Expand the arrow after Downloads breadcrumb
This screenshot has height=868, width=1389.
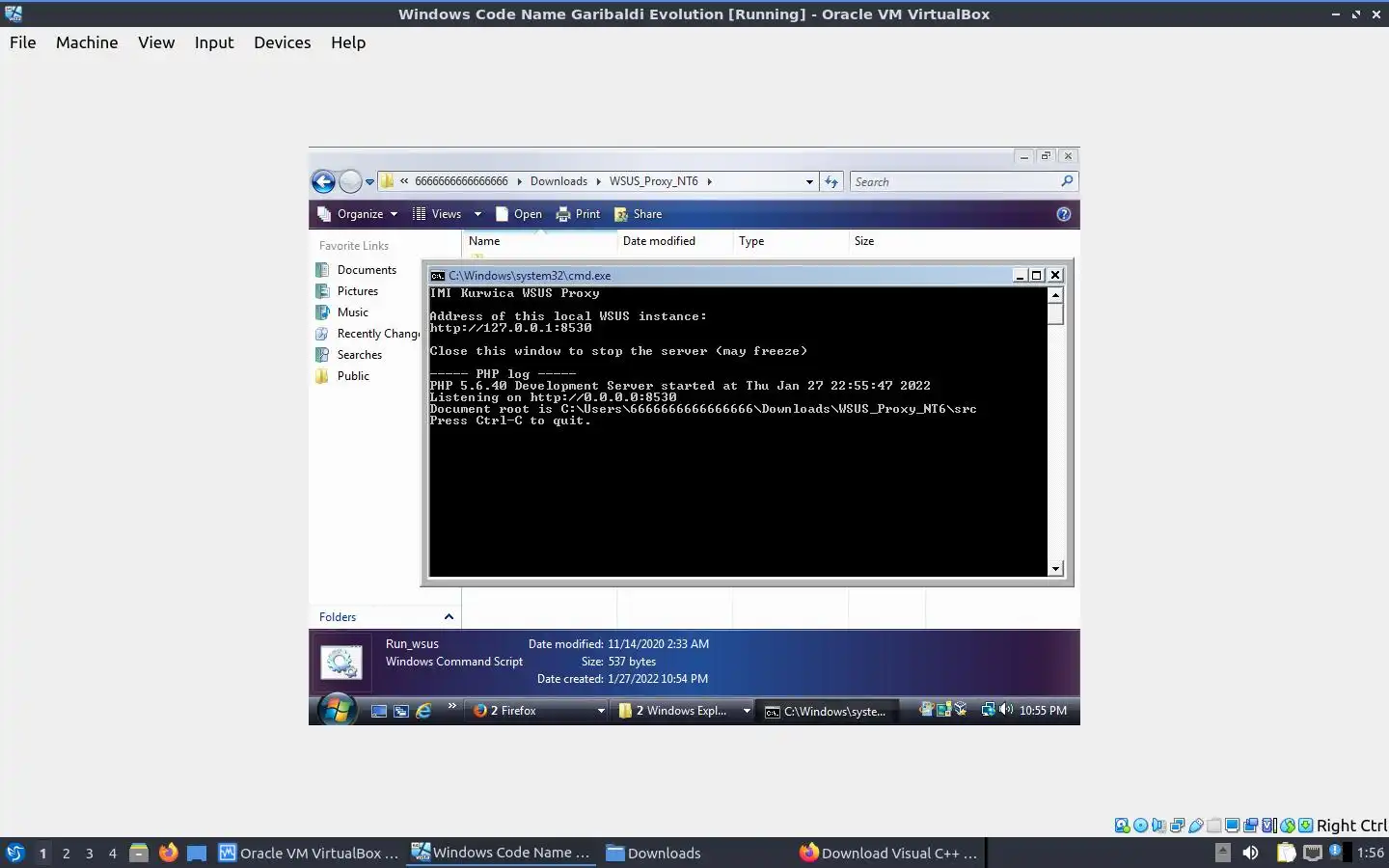click(598, 181)
